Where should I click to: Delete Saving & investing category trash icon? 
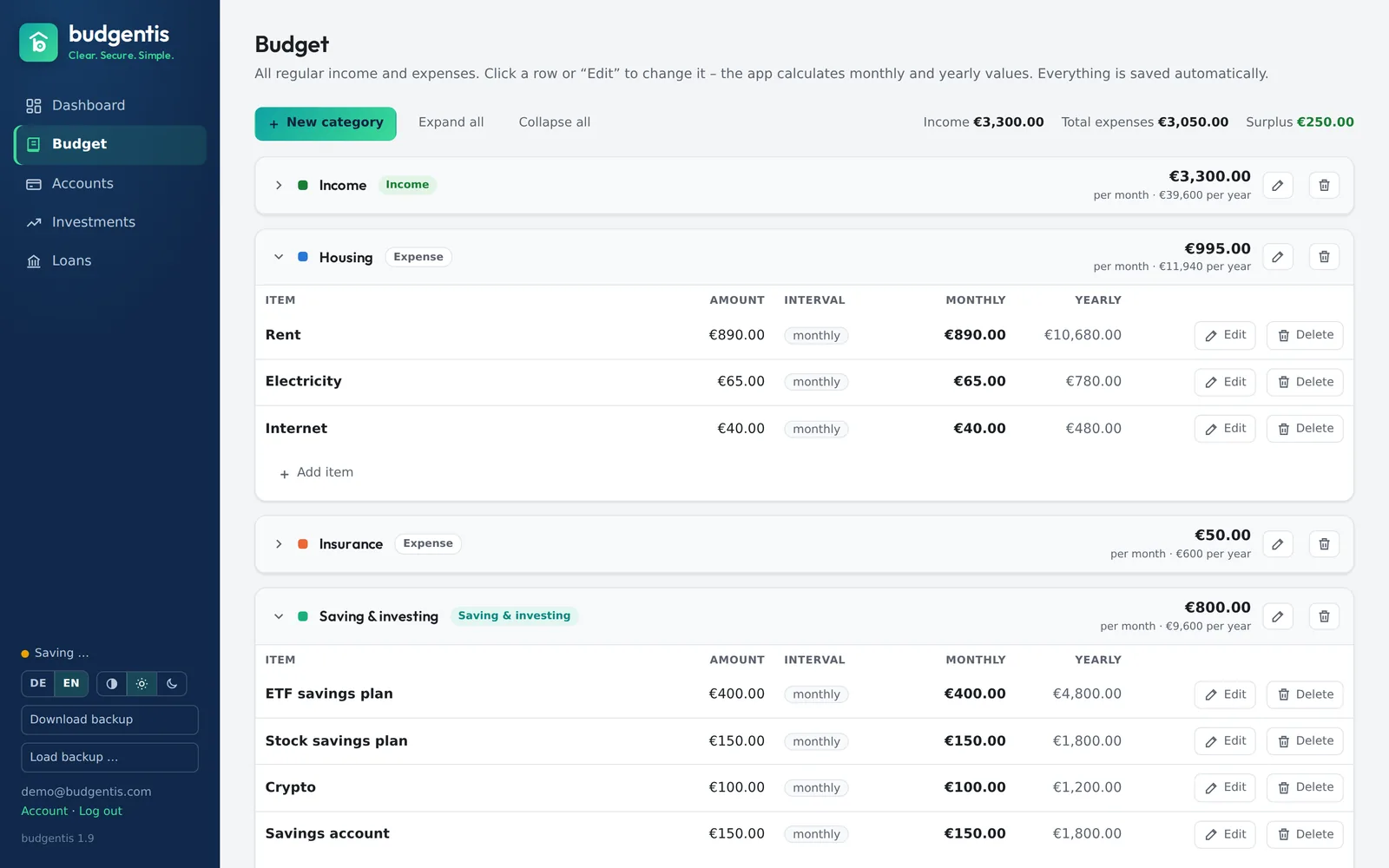point(1324,616)
